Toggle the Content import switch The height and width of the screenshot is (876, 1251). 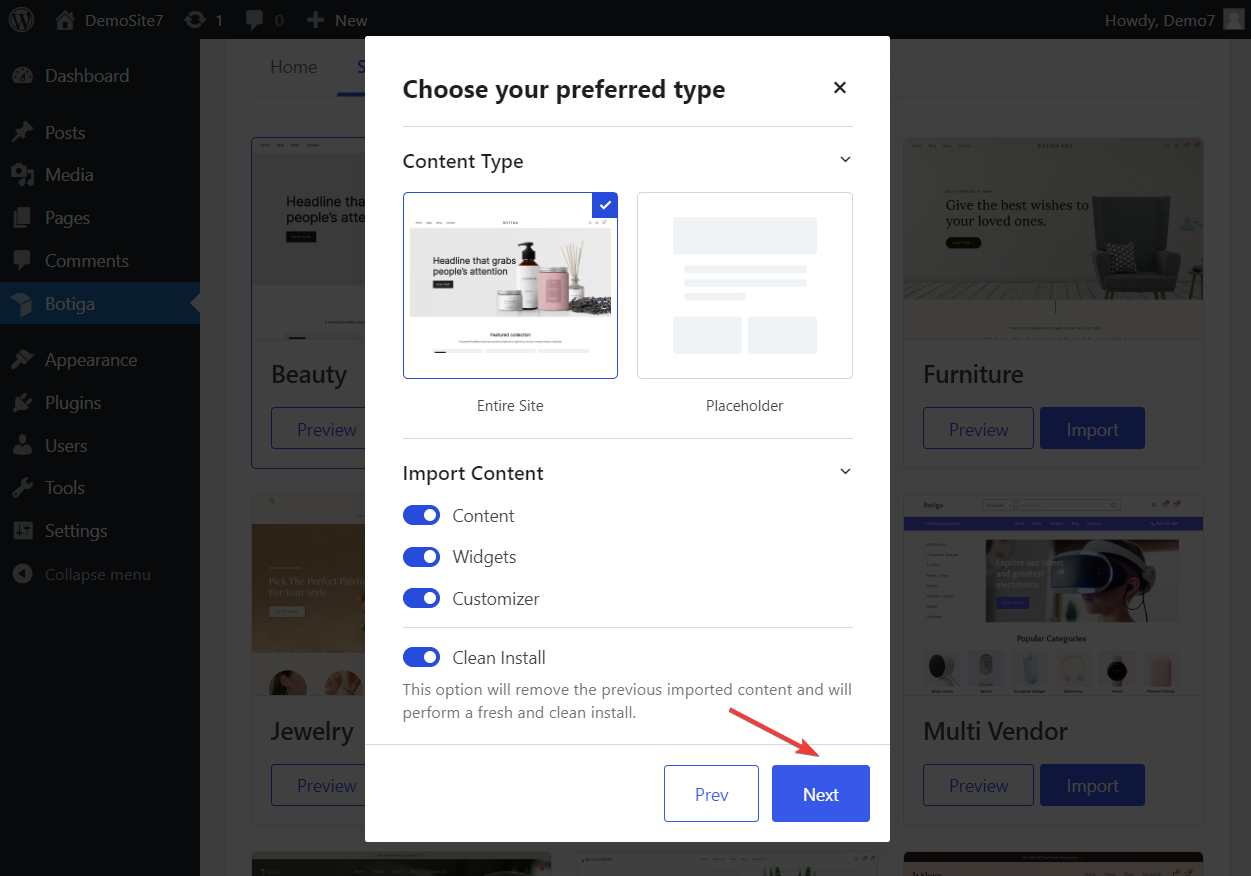(x=421, y=515)
